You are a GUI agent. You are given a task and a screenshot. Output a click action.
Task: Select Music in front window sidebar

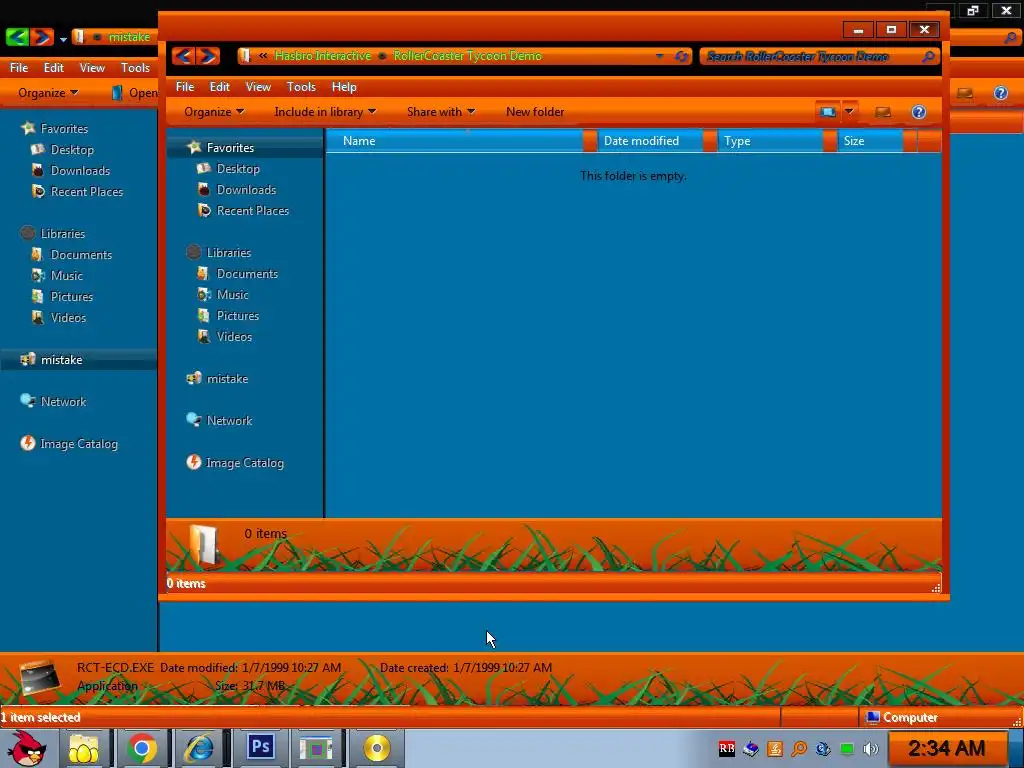[232, 295]
